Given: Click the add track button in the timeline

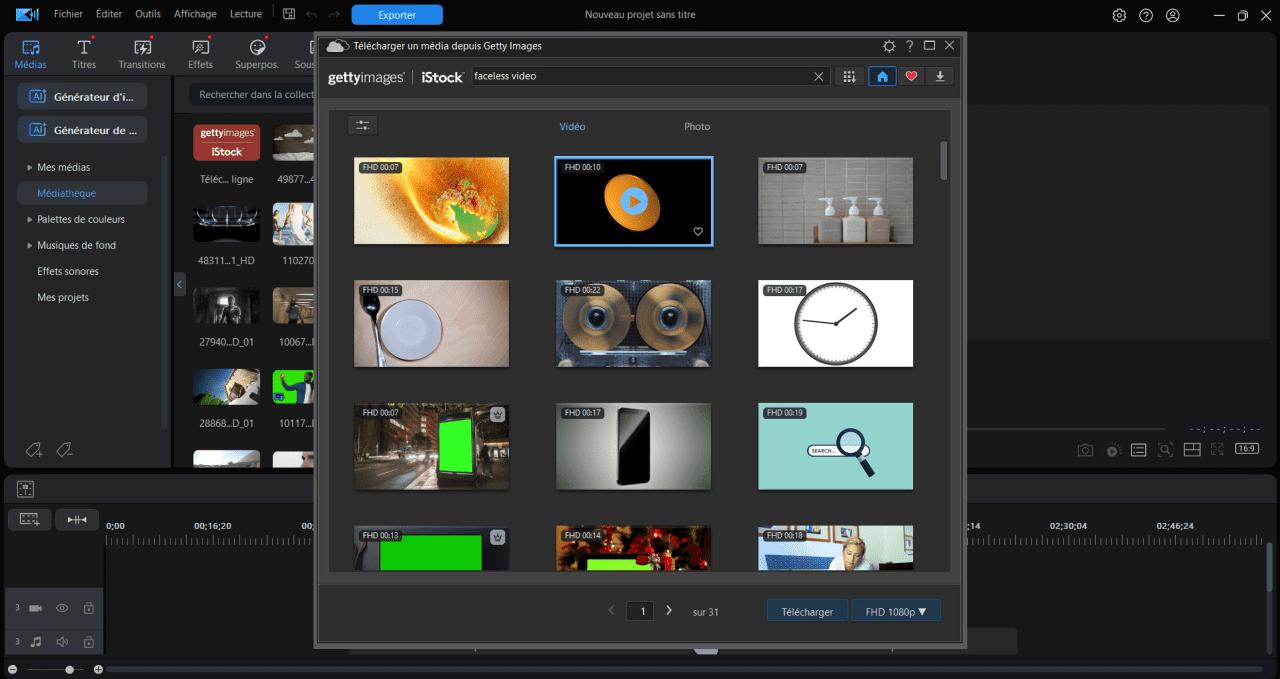Looking at the screenshot, I should point(29,519).
